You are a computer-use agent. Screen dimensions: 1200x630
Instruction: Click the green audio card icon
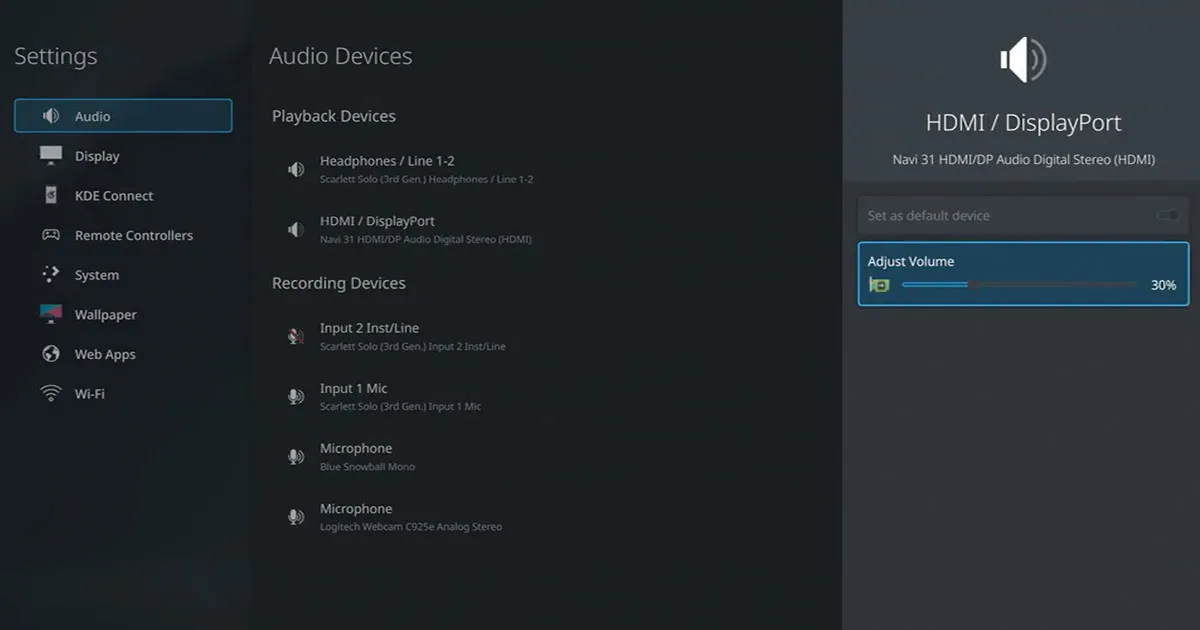pos(880,285)
